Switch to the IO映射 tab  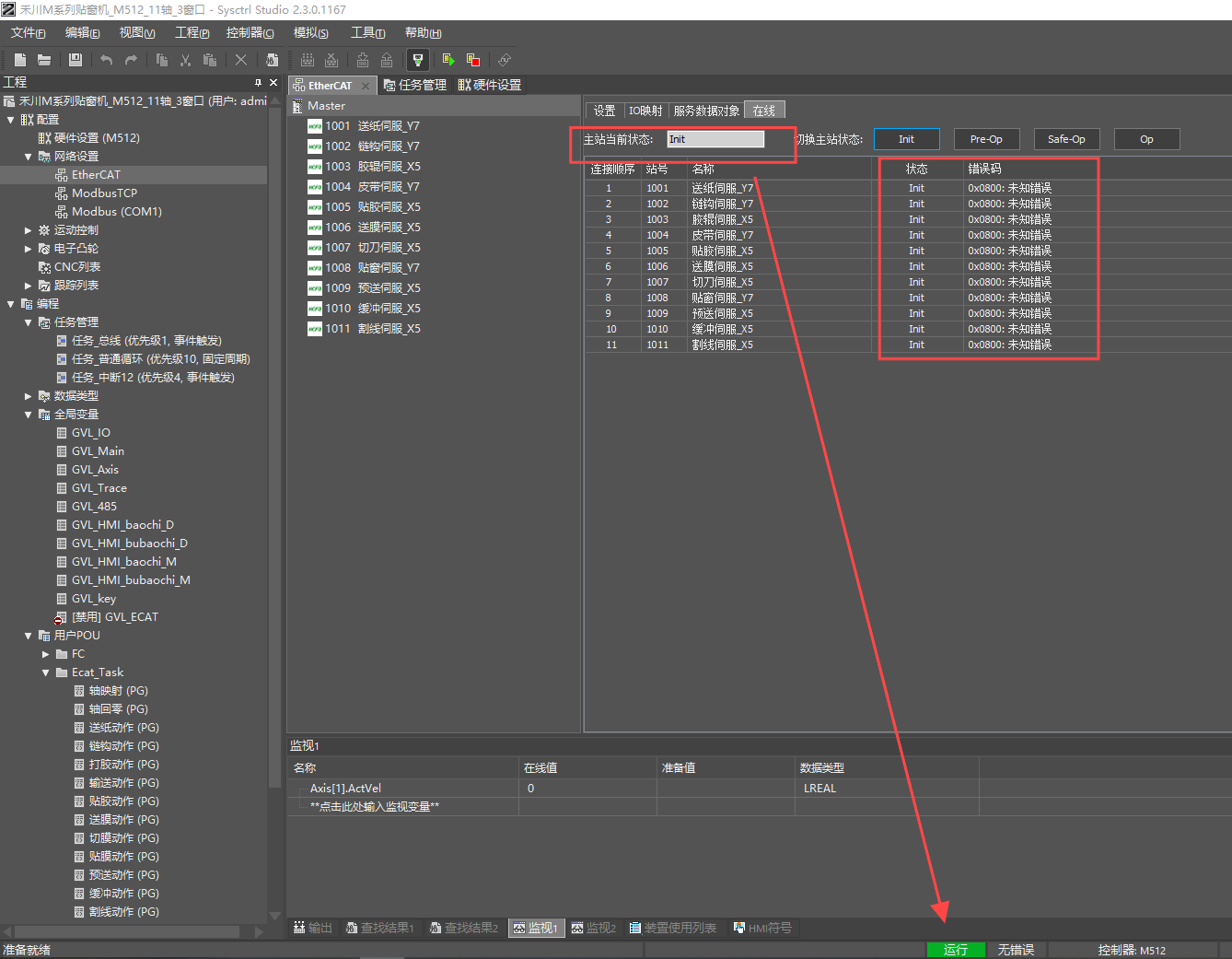click(x=645, y=111)
